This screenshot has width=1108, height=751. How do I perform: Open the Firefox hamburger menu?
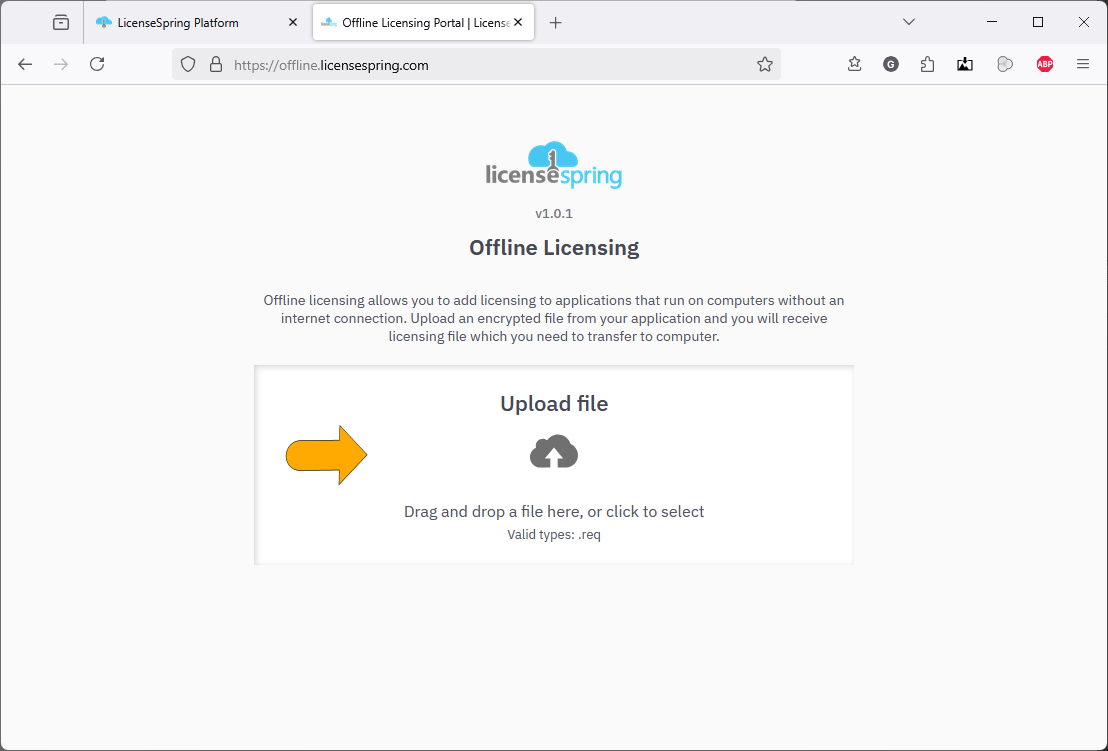pyautogui.click(x=1083, y=64)
